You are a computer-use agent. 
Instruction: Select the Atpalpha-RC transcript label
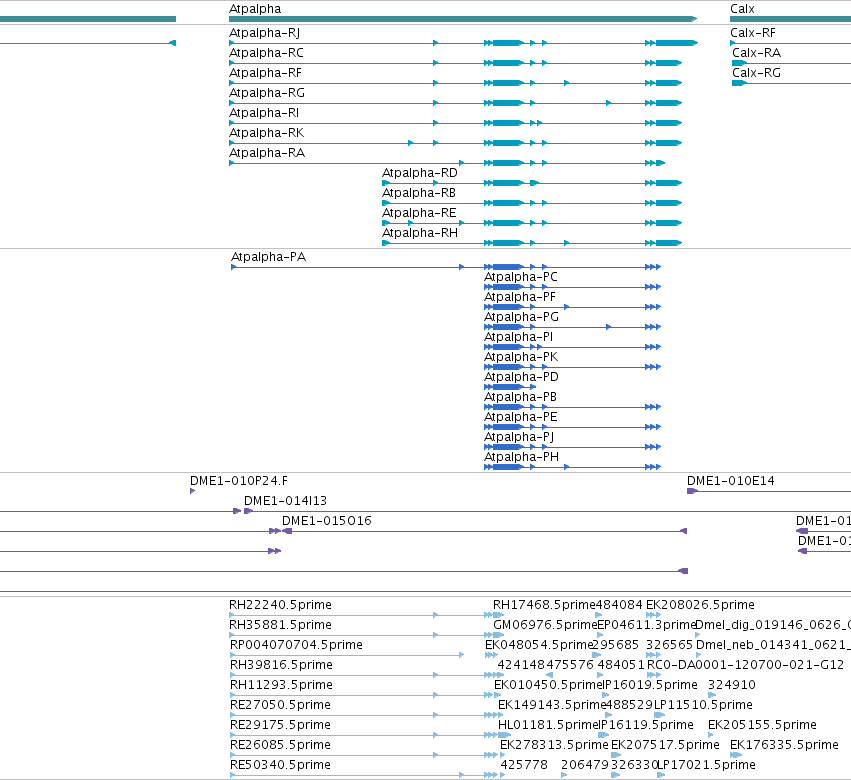(x=266, y=53)
